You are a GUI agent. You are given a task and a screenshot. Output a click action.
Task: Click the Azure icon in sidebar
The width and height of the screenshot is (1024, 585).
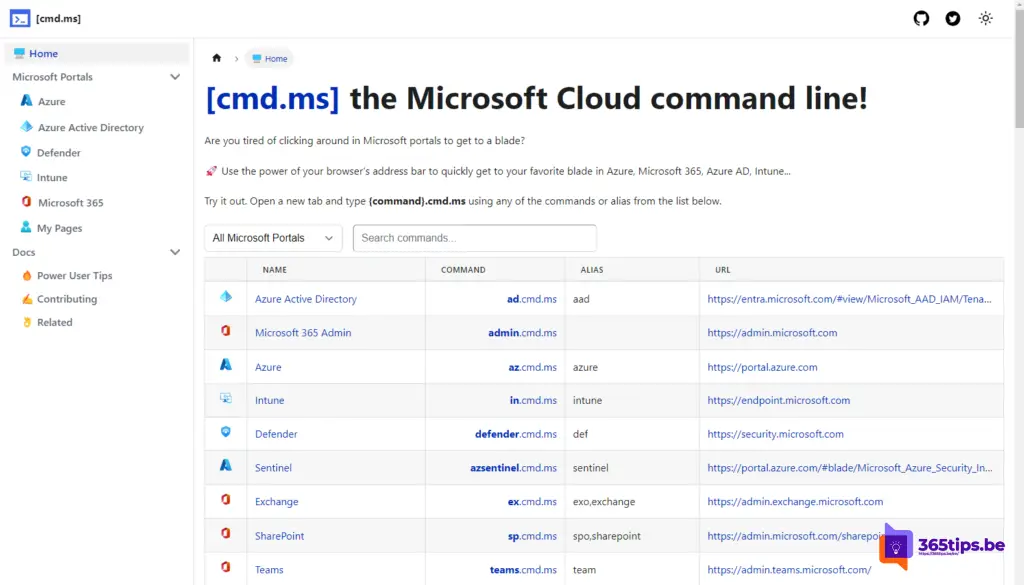[27, 101]
